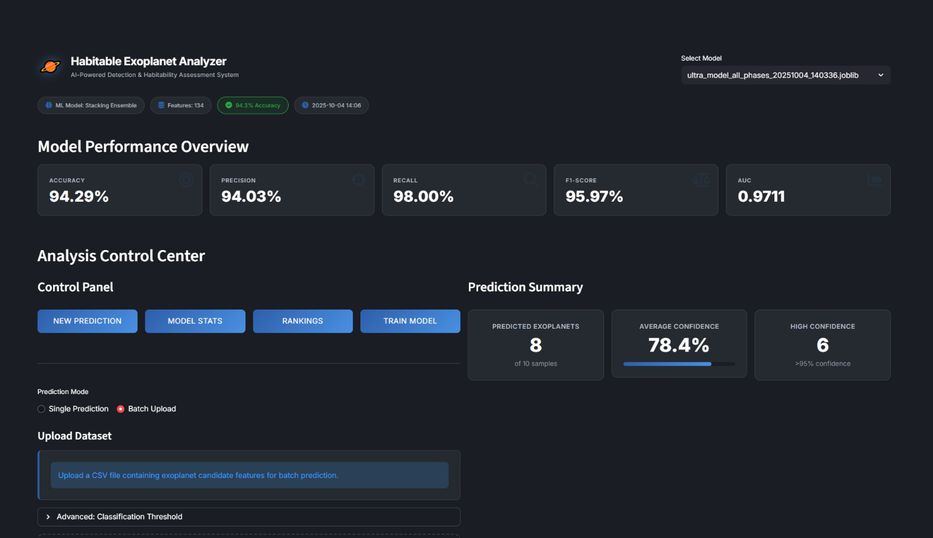Switch to the Model Stats tab
Screen dimensions: 933x538
click(x=195, y=321)
